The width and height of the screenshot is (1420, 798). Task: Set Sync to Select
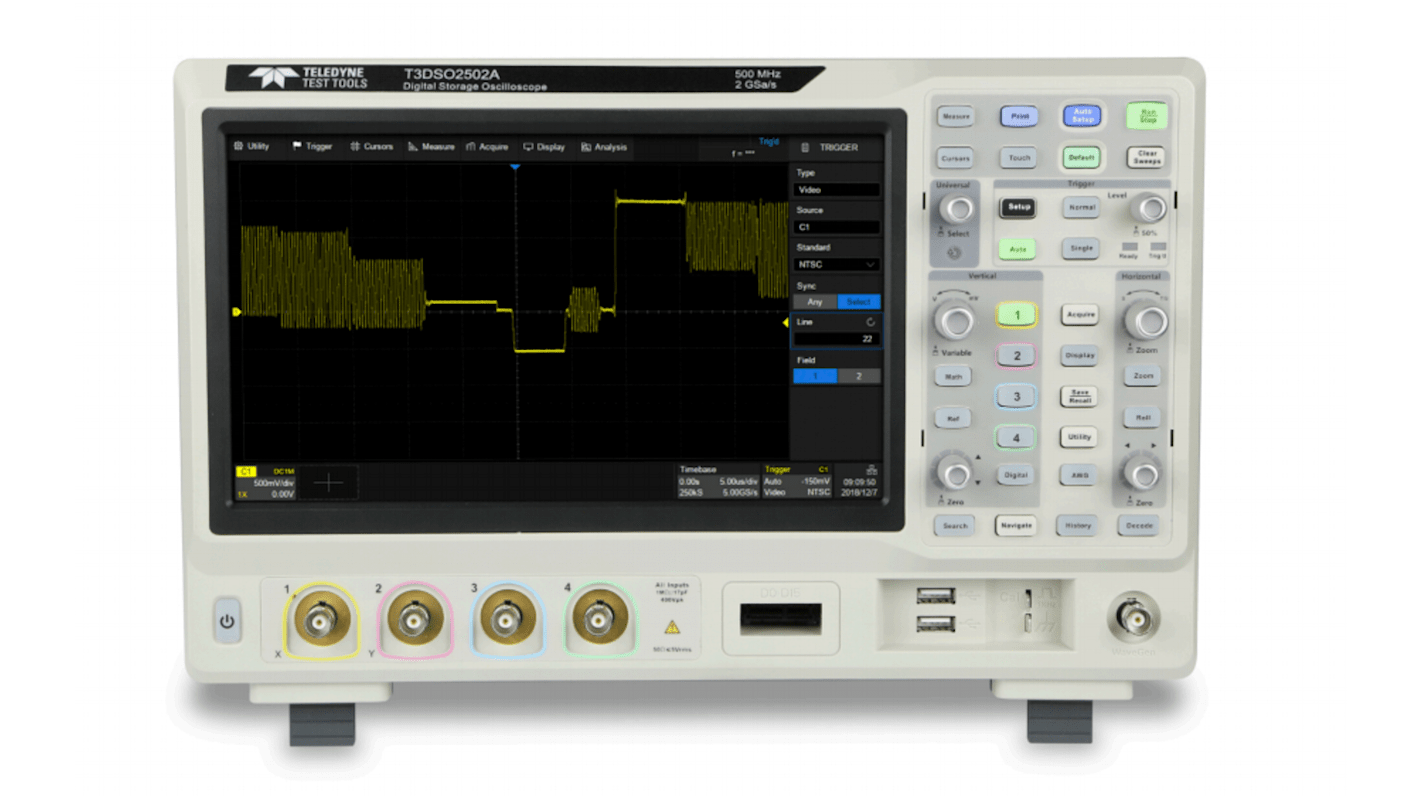point(859,302)
